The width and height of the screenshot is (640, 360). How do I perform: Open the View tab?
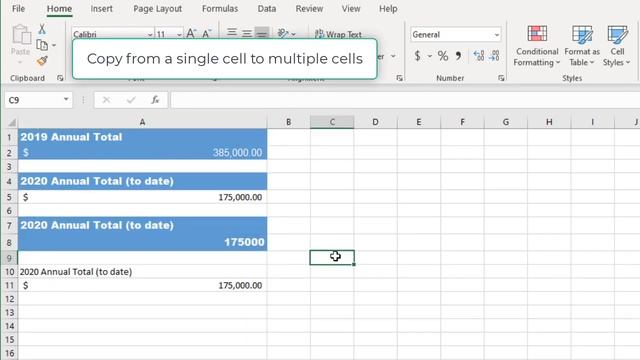pos(351,9)
